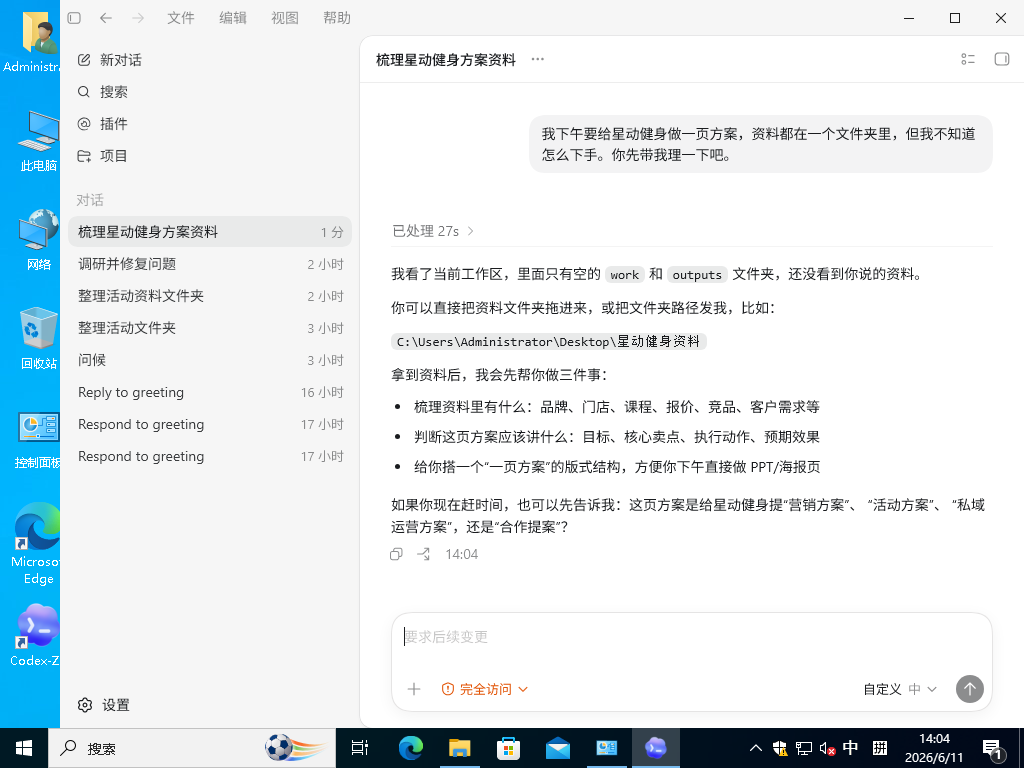Open File Explorer from the taskbar
Screen dimensions: 1024x768
(x=460, y=748)
